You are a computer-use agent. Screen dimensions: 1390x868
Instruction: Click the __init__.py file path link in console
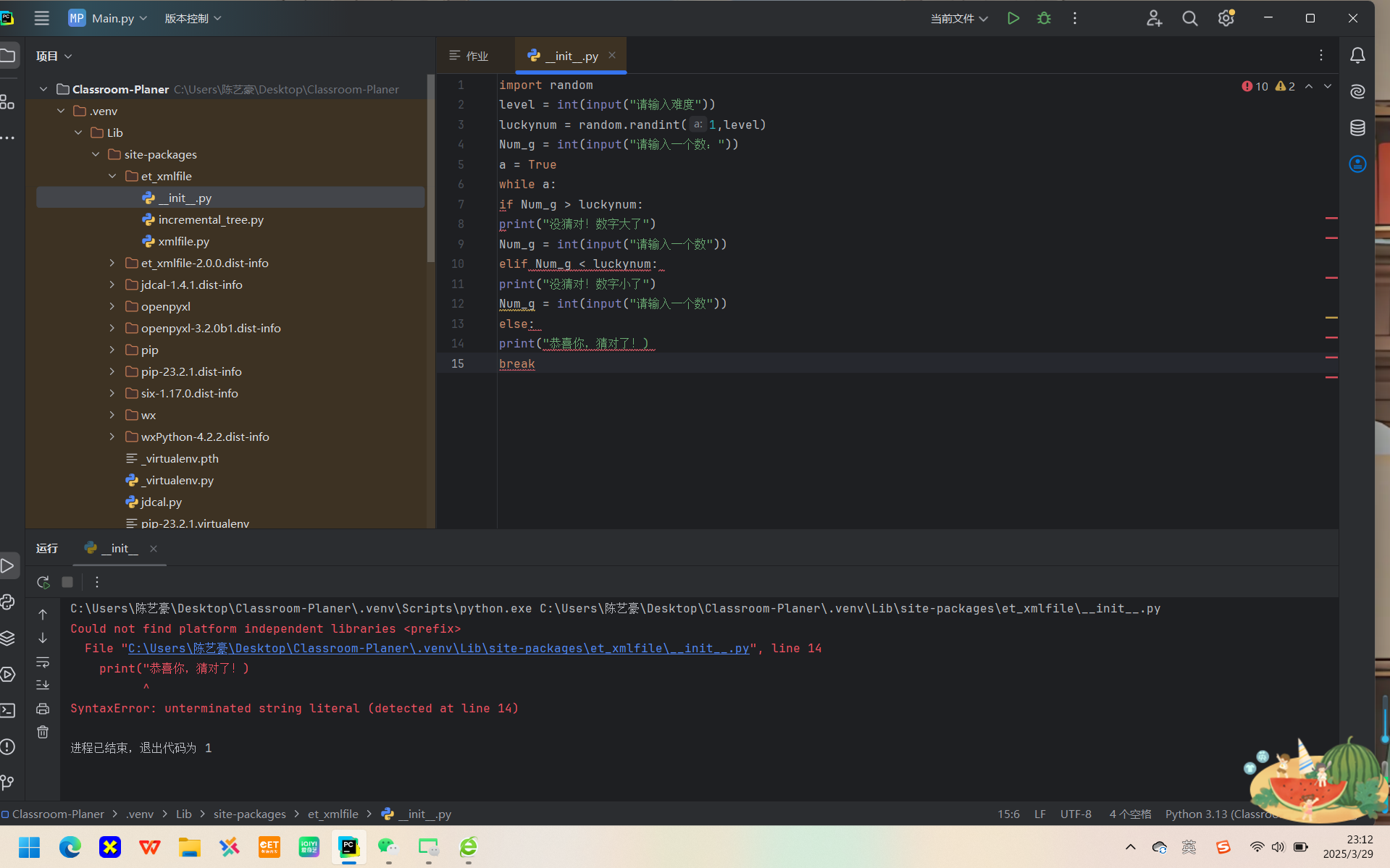[438, 649]
